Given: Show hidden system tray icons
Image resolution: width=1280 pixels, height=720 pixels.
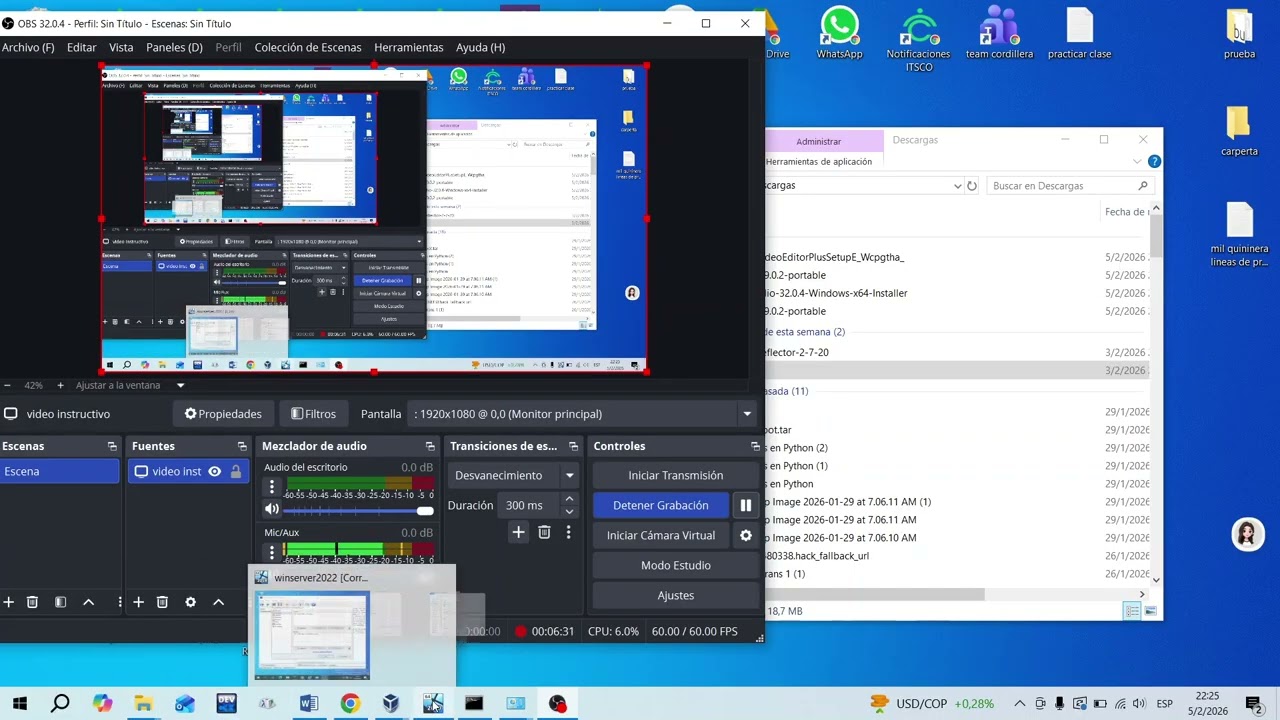Looking at the screenshot, I should coord(1019,704).
